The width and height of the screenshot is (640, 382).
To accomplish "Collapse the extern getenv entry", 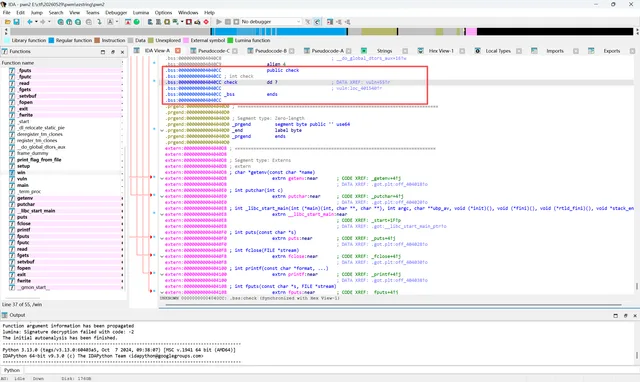I will (162, 178).
